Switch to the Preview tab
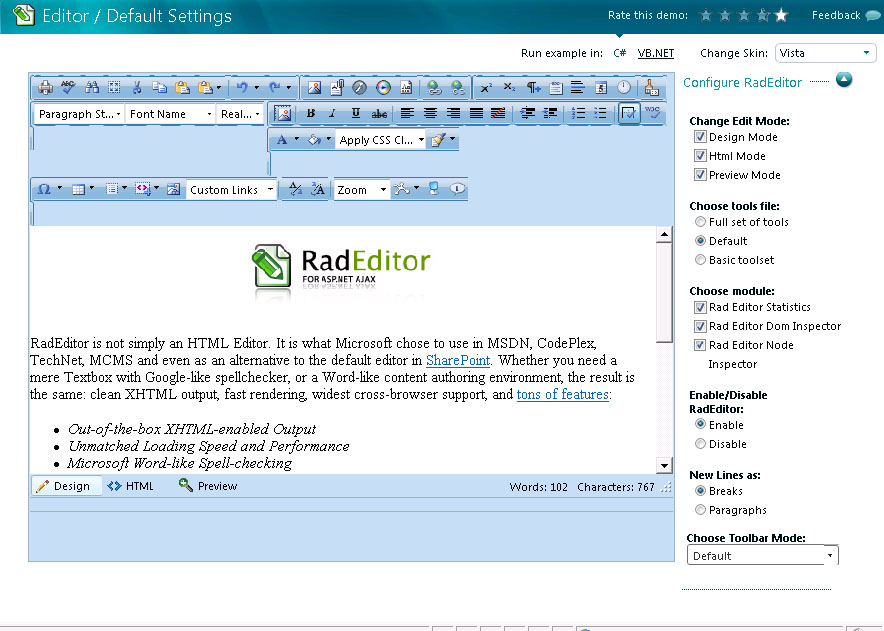Viewport: 884px width, 631px height. tap(208, 486)
